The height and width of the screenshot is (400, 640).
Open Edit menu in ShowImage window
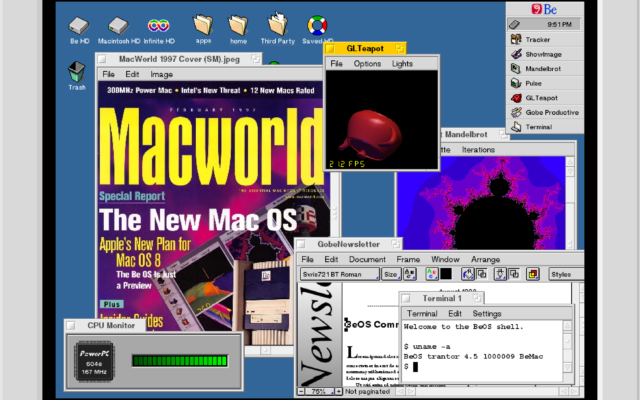[x=132, y=74]
